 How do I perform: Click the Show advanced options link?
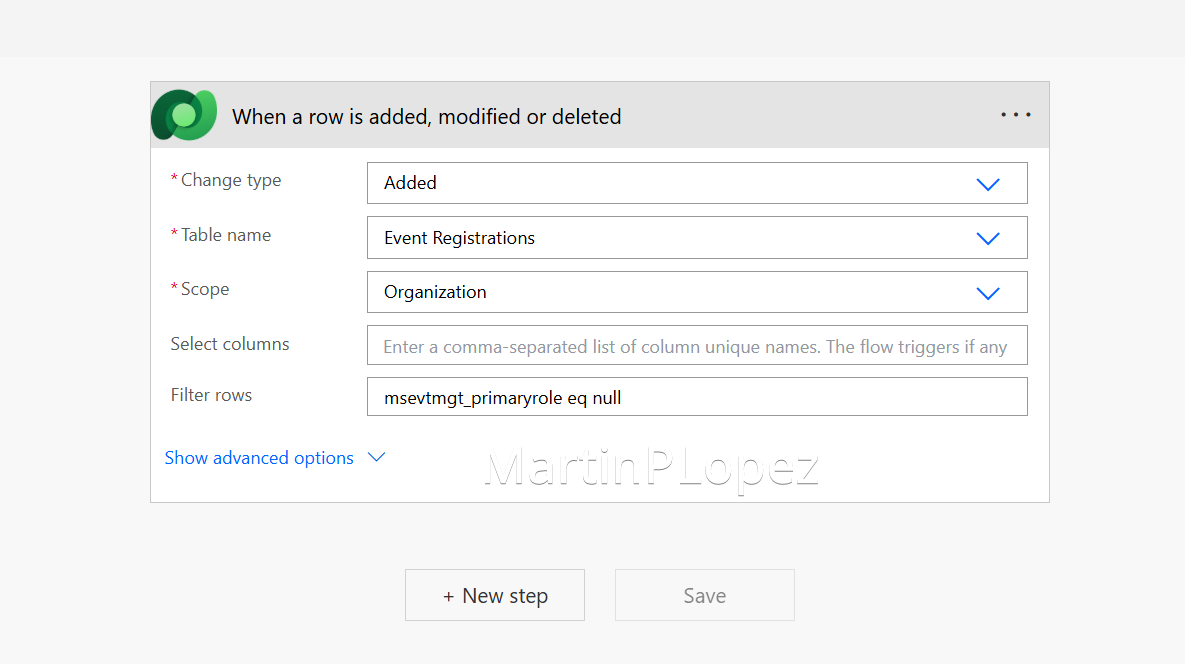259,458
